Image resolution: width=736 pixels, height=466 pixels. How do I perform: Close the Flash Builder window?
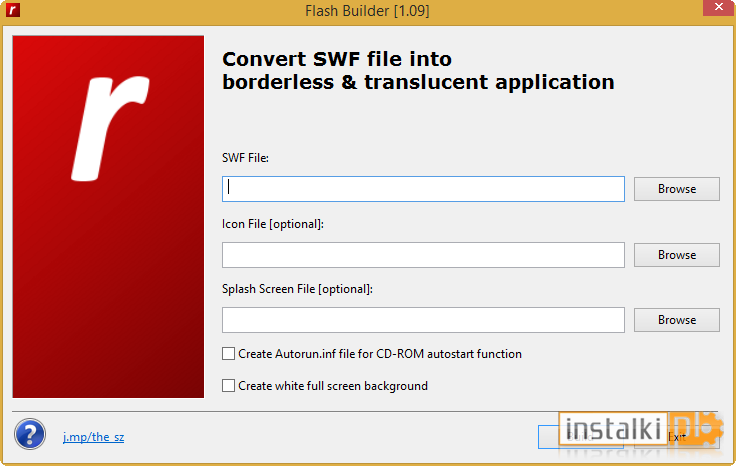(x=719, y=8)
